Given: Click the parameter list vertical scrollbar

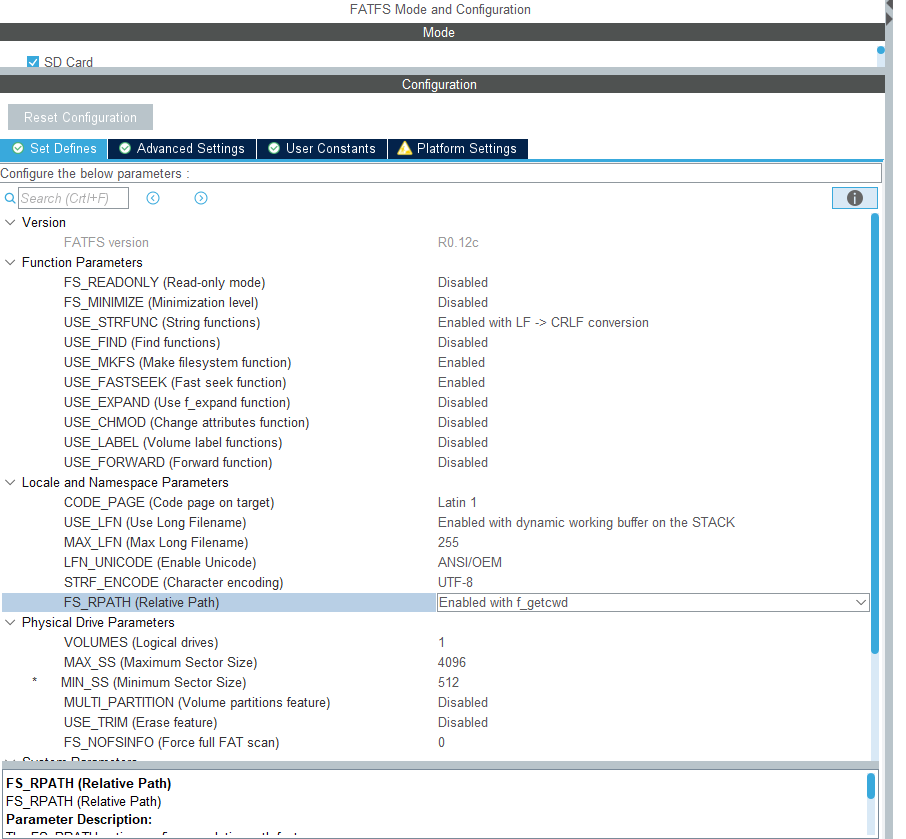Looking at the screenshot, I should coord(875,433).
